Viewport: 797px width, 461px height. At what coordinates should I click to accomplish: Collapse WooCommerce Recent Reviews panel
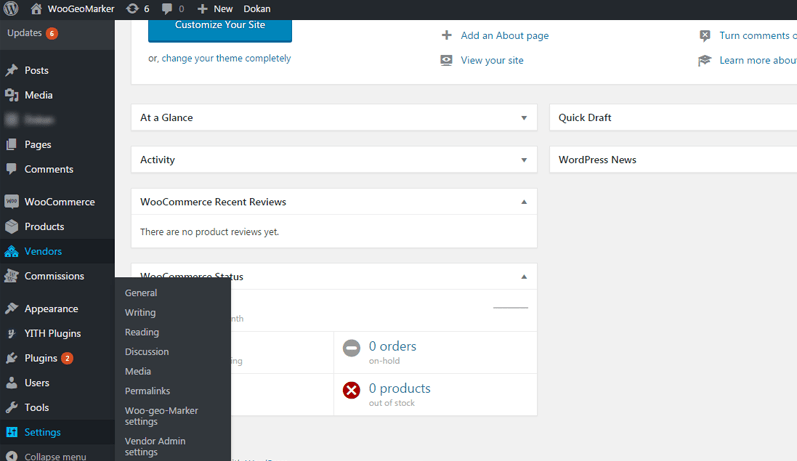pyautogui.click(x=524, y=202)
